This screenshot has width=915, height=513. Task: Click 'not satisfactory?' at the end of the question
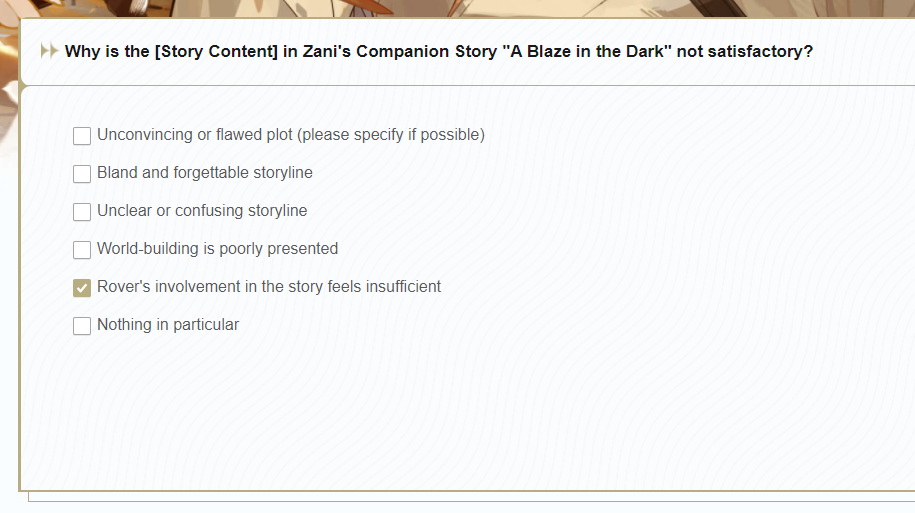745,51
